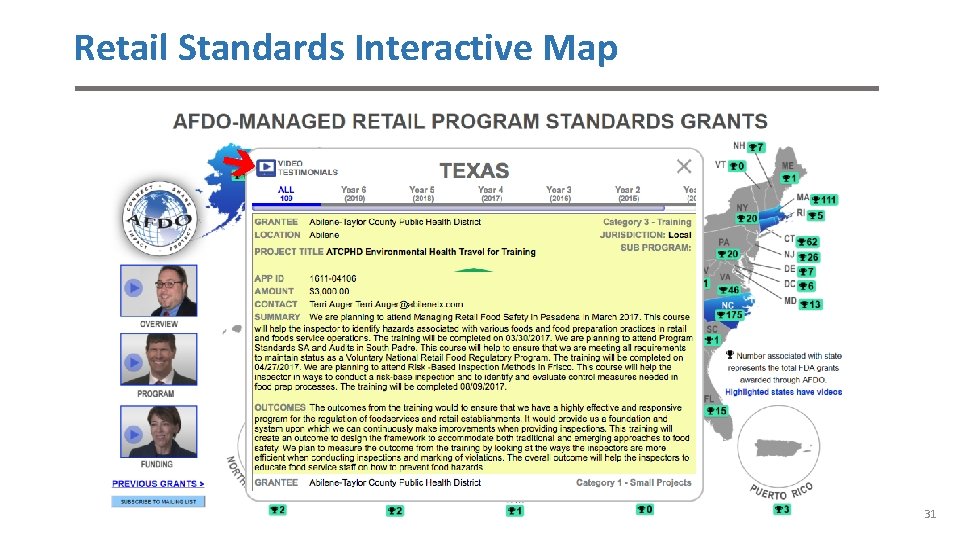Play the Program video thumbnail
Image resolution: width=960 pixels, height=540 pixels.
click(159, 359)
